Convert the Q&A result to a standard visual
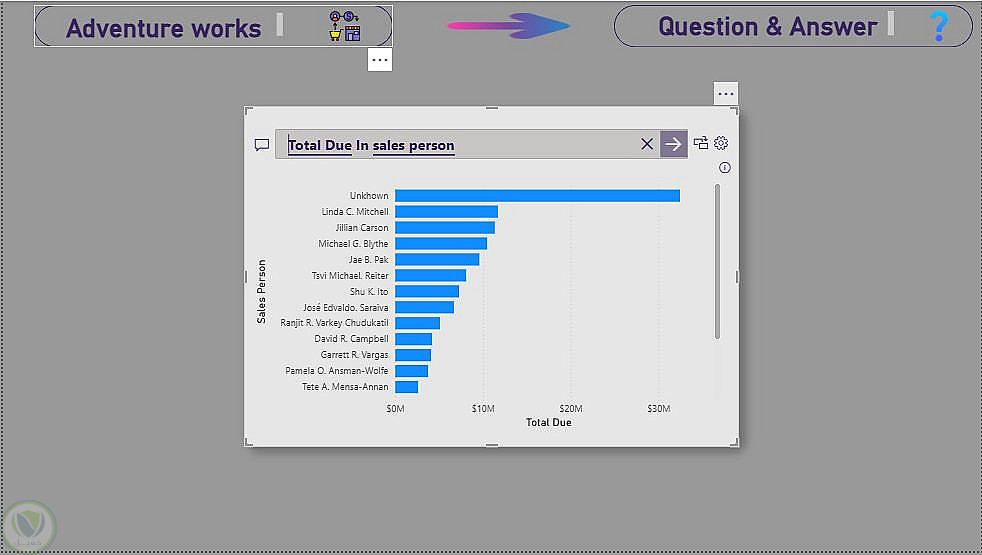Image resolution: width=982 pixels, height=555 pixels. (x=701, y=143)
